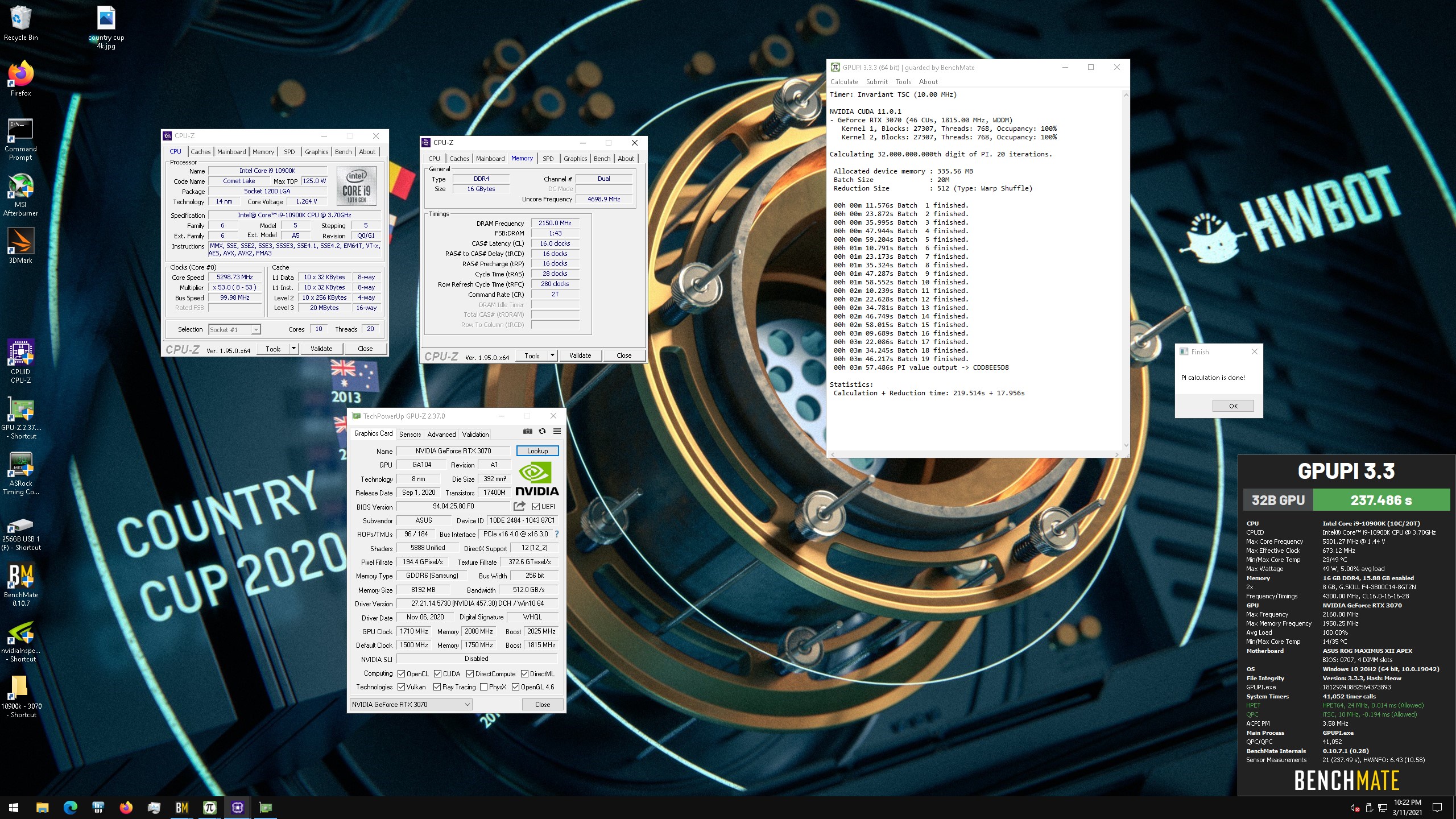Toggle the Vulkan checkbox in GPU-Z

point(401,686)
